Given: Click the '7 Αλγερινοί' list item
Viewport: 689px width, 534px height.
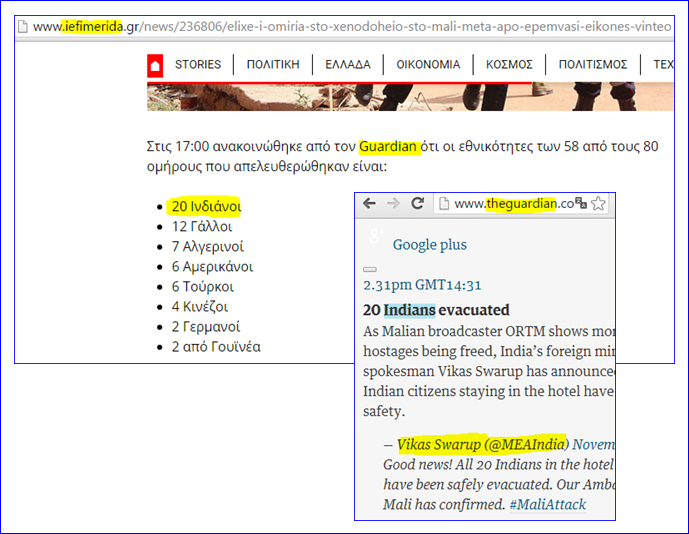Looking at the screenshot, I should pyautogui.click(x=207, y=247).
